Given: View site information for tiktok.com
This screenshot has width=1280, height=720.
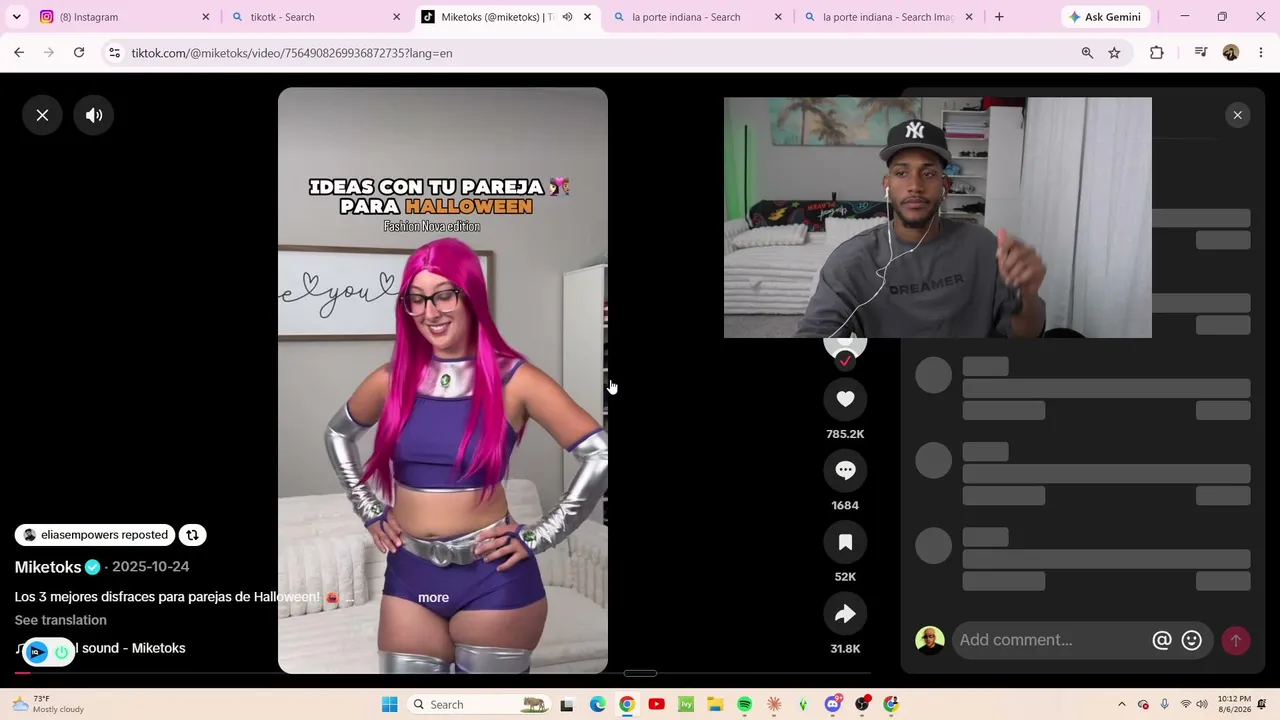Looking at the screenshot, I should tap(114, 53).
